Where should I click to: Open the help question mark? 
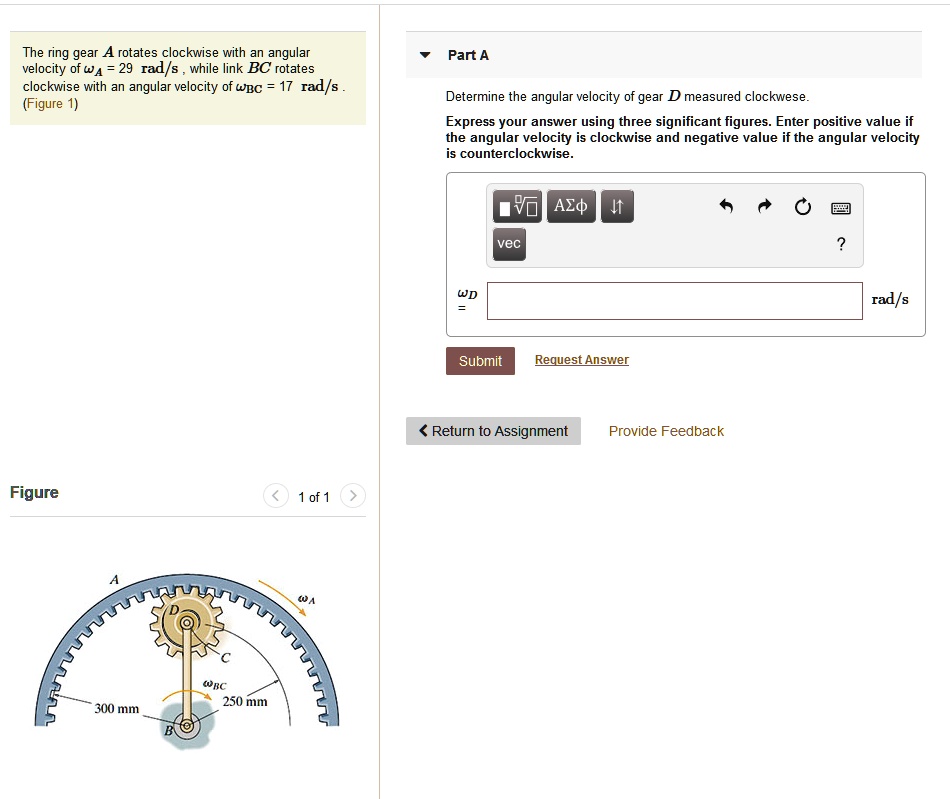coord(841,244)
